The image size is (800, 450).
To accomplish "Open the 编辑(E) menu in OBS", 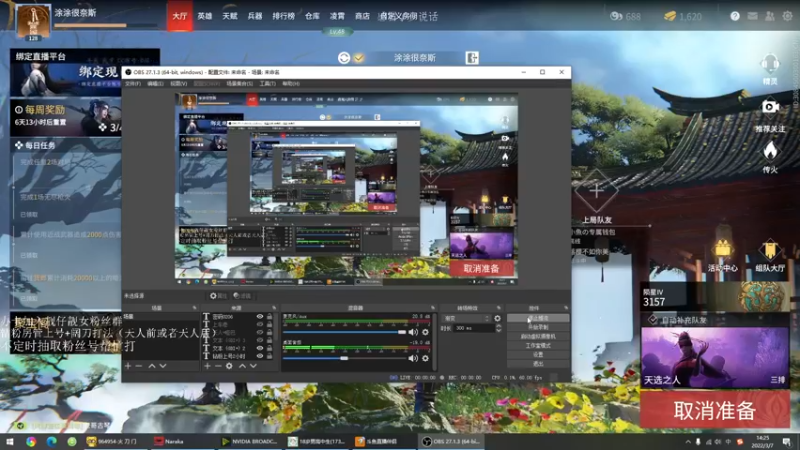I will coord(155,83).
